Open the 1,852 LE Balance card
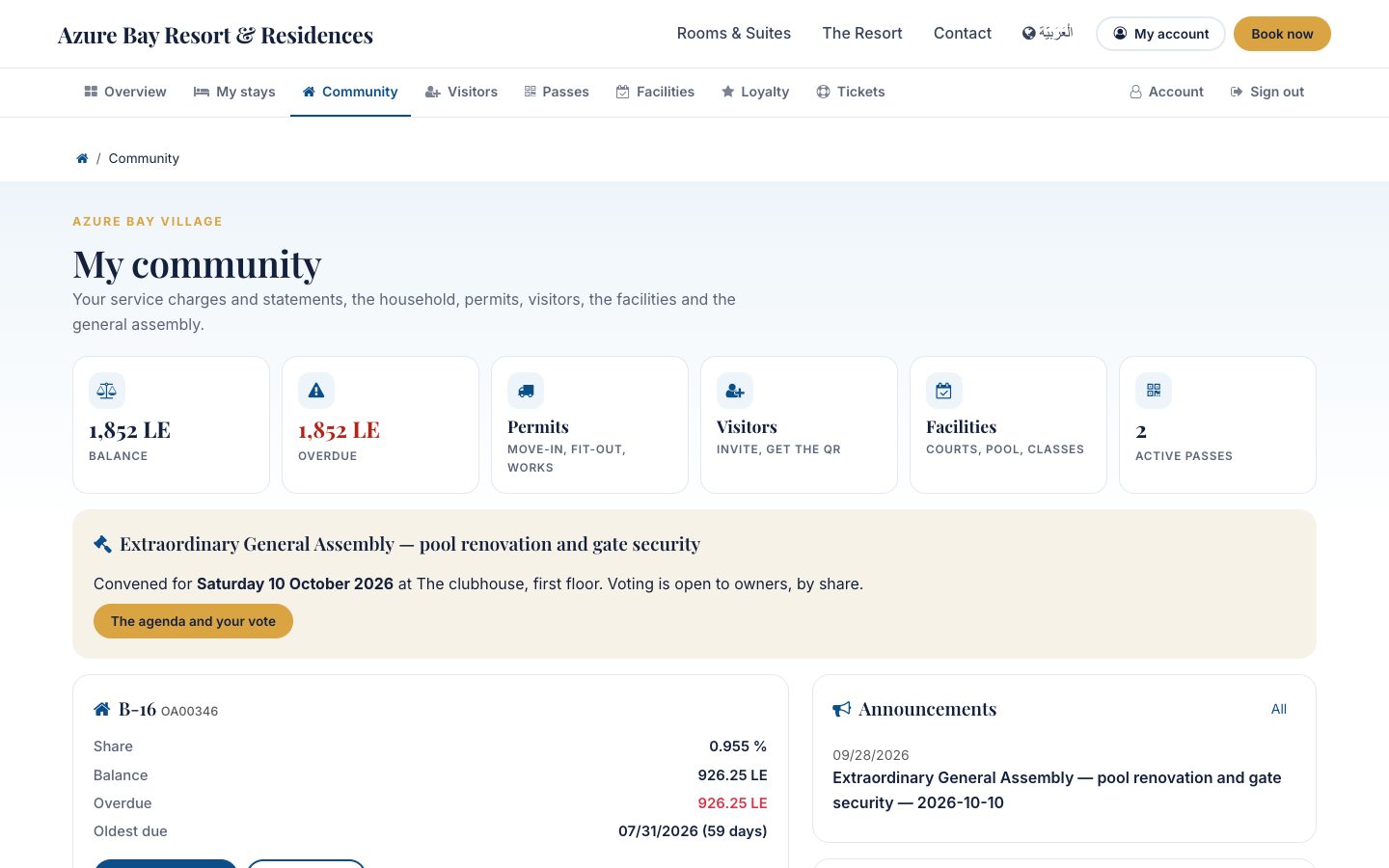1389x868 pixels. [171, 424]
